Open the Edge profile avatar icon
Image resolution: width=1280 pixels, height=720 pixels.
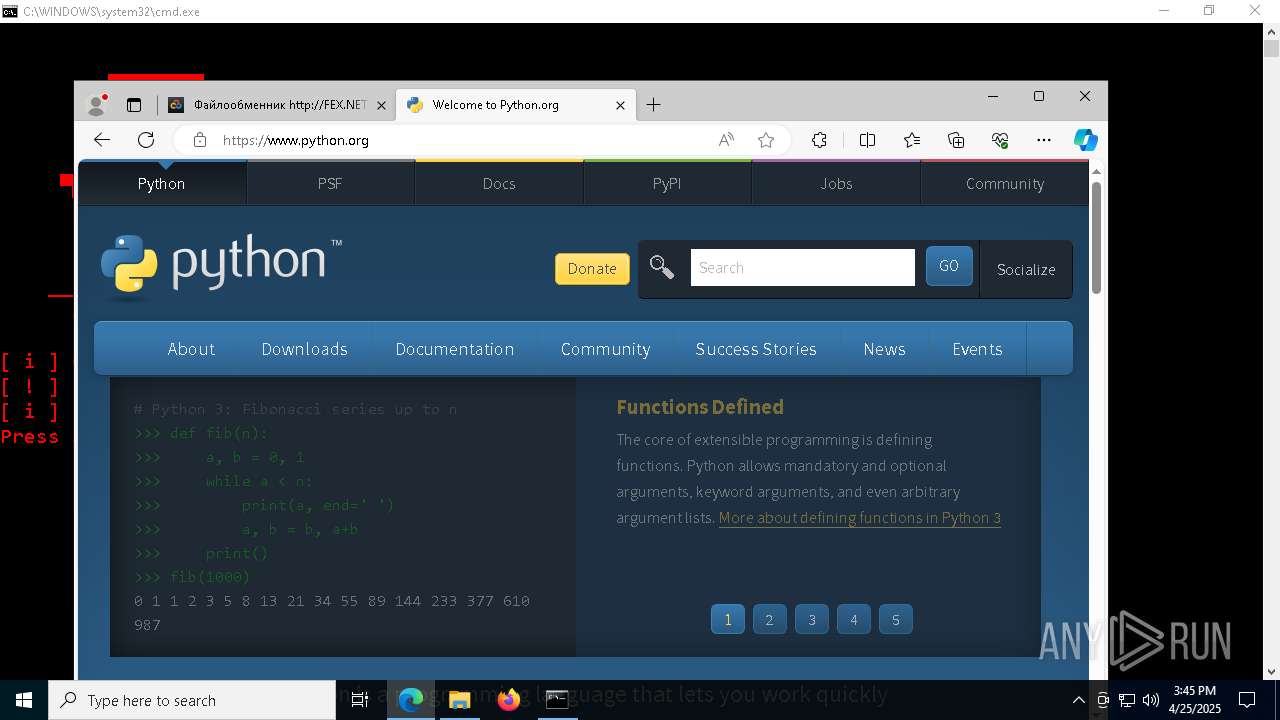(x=97, y=104)
